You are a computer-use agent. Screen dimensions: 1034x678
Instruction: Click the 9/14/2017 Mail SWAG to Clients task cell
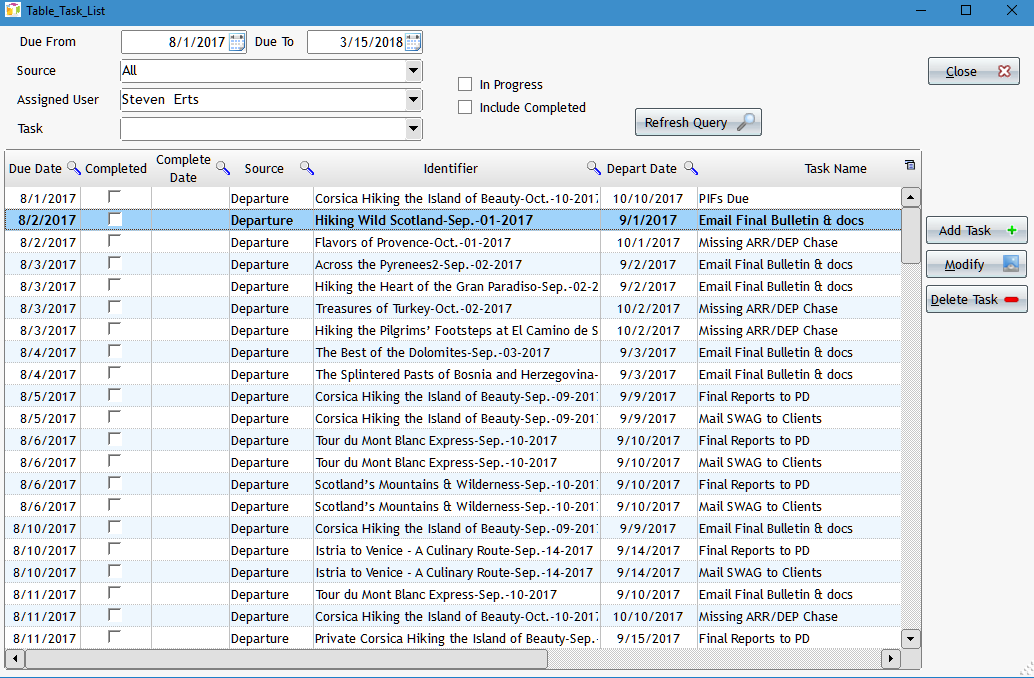click(x=799, y=572)
